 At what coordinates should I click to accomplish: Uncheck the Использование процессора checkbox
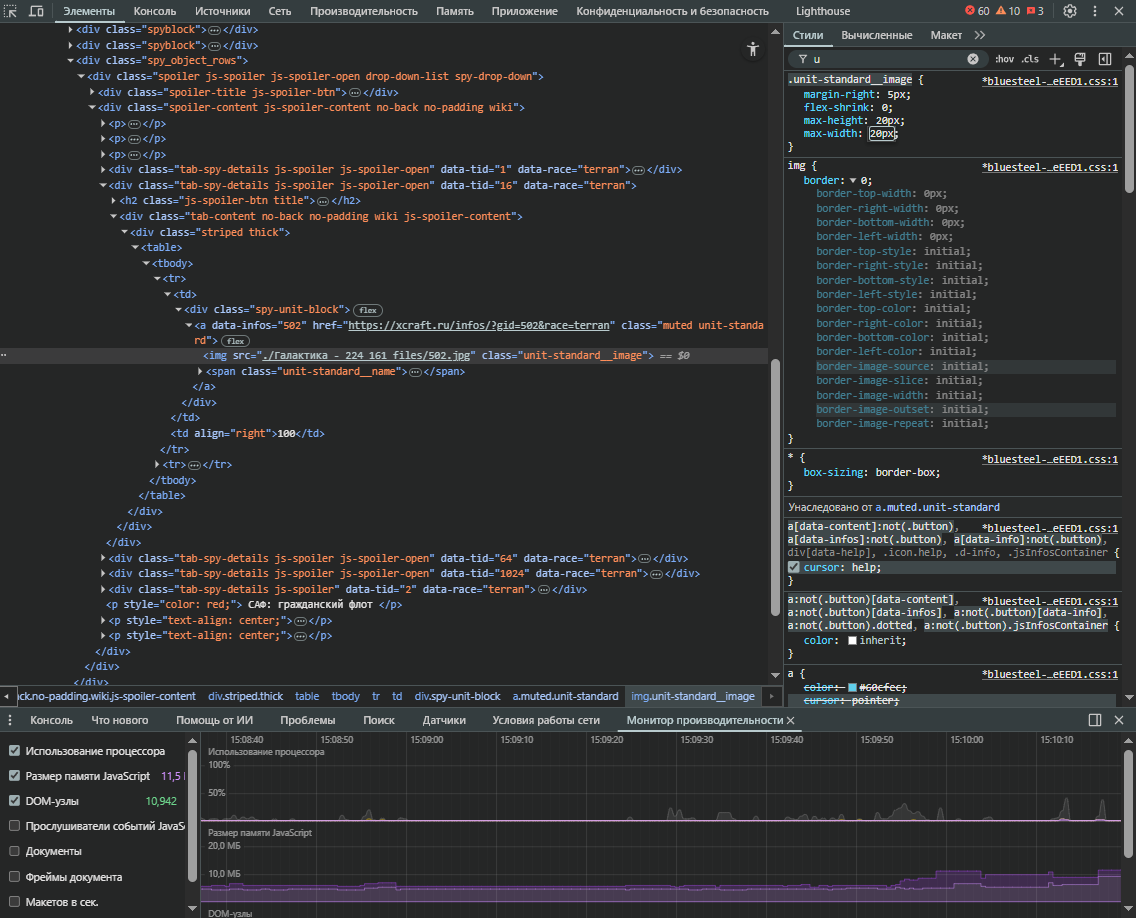pyautogui.click(x=14, y=751)
